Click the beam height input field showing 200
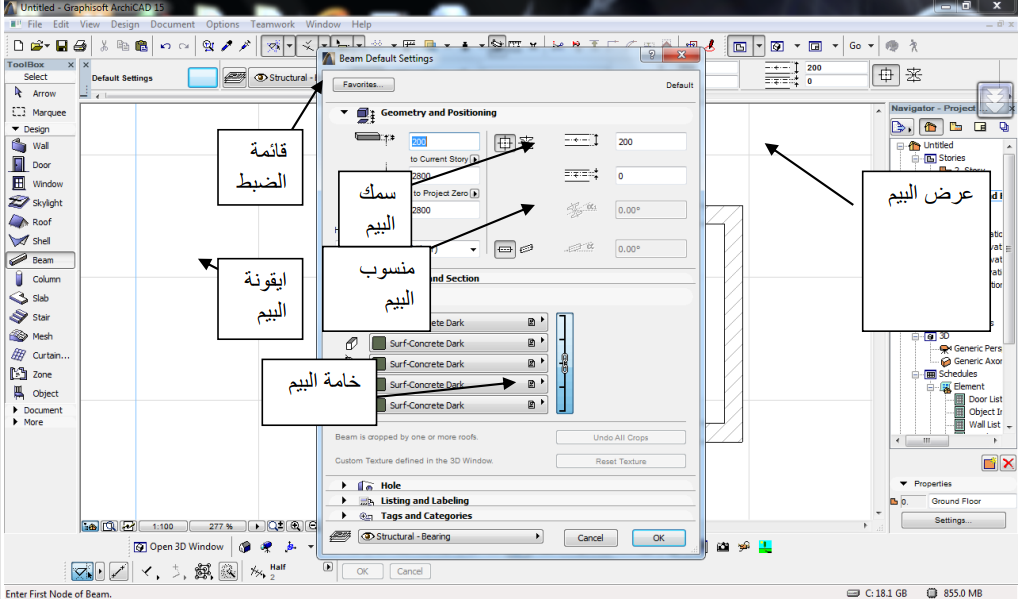Screen dimensions: 1018x599 coord(444,142)
